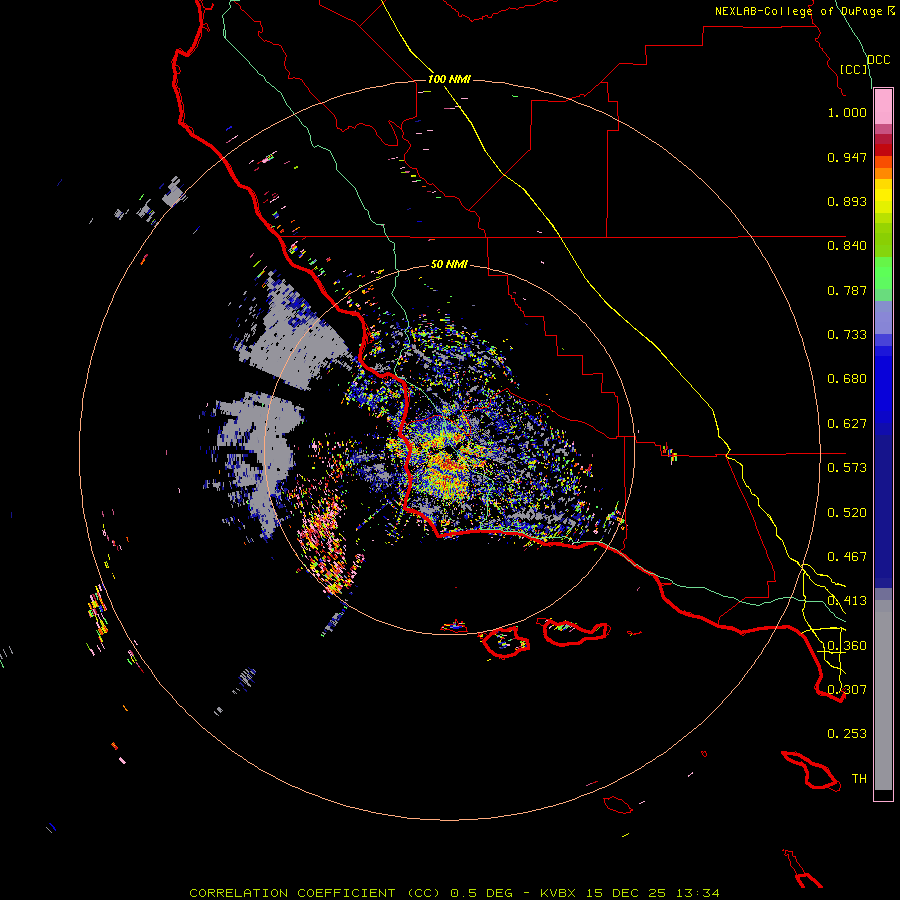This screenshot has width=900, height=900.
Task: Click the 1.000 legend value
Action: coord(847,112)
